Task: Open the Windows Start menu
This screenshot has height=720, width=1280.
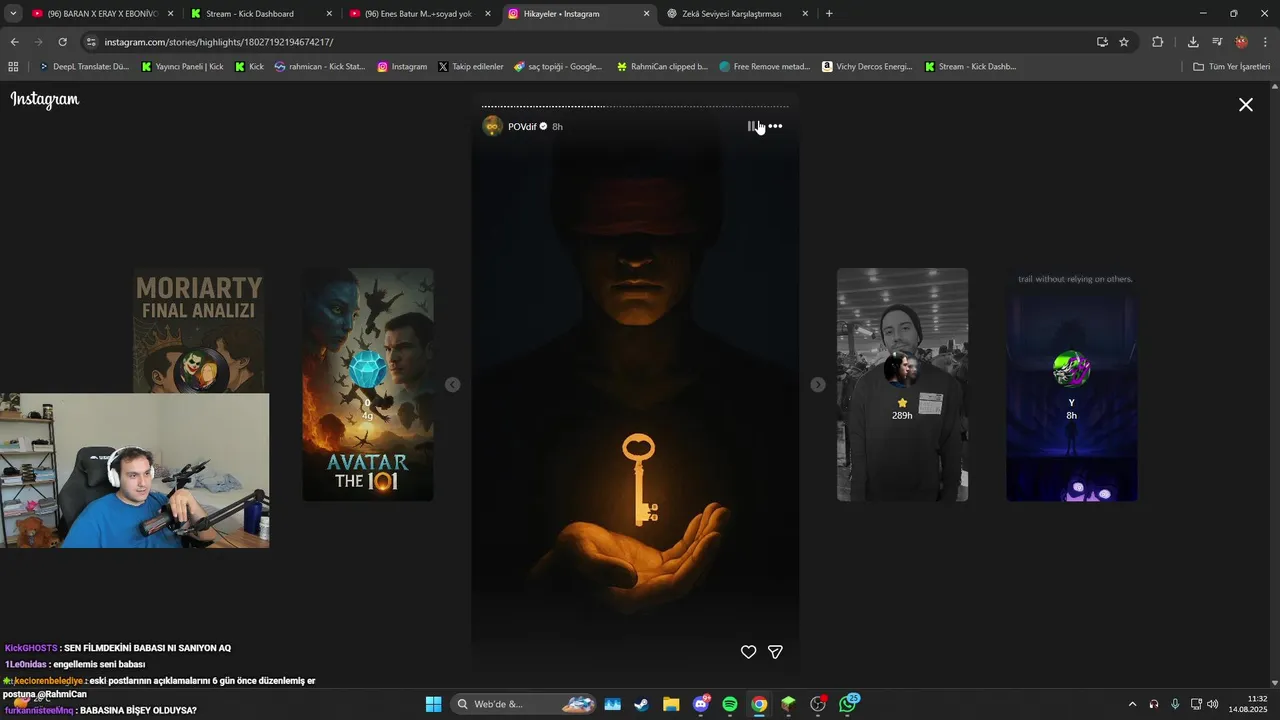Action: [x=433, y=704]
